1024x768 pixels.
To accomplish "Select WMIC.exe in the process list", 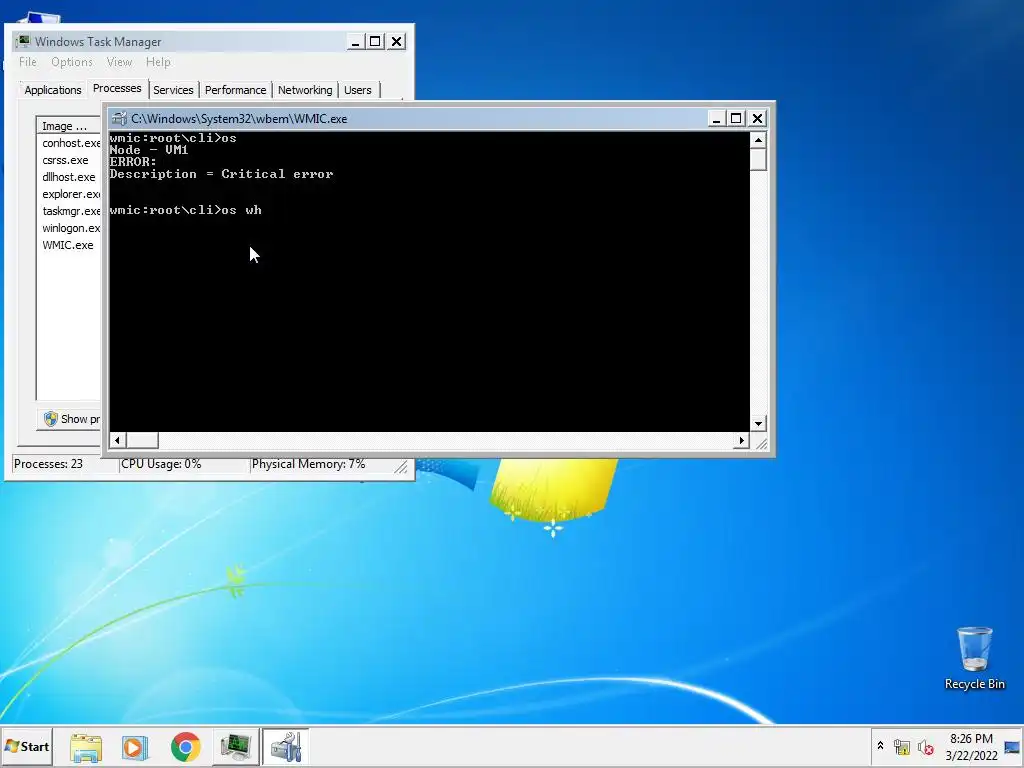I will (69, 245).
